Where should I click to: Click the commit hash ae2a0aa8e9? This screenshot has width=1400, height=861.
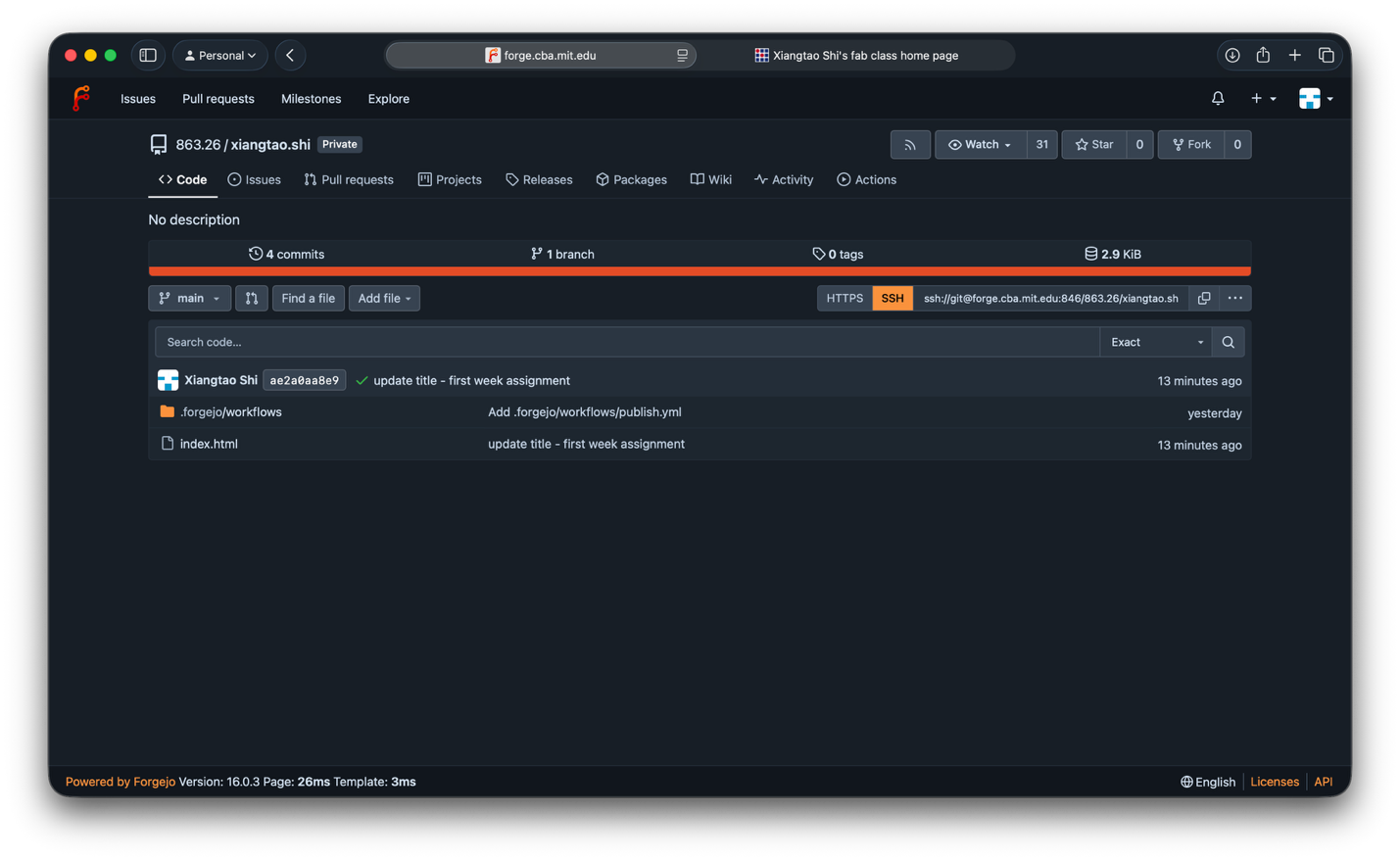coord(305,380)
